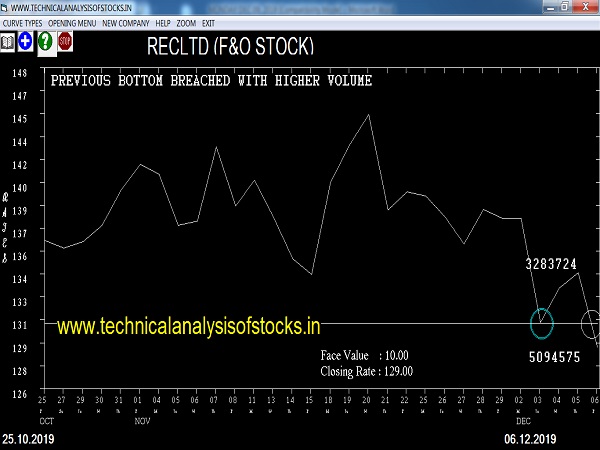Click the RECLTD (F&O STOCK) chart title

tap(230, 47)
